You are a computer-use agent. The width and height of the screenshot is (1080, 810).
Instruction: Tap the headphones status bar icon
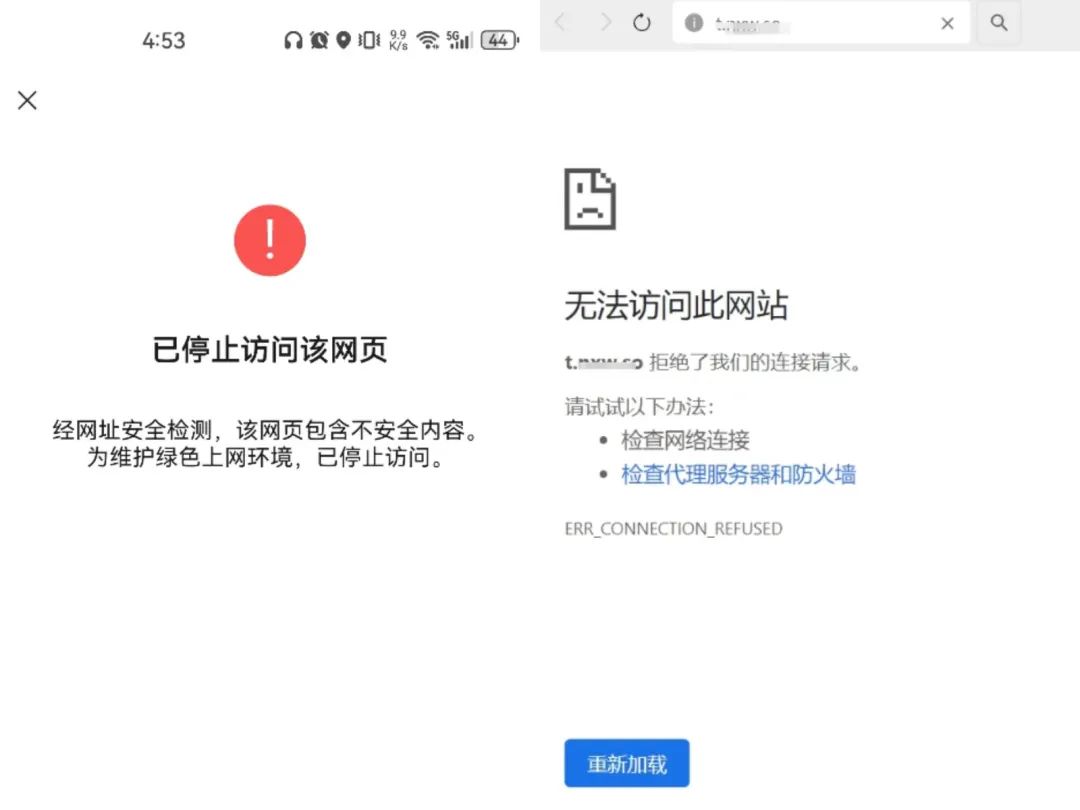[293, 40]
